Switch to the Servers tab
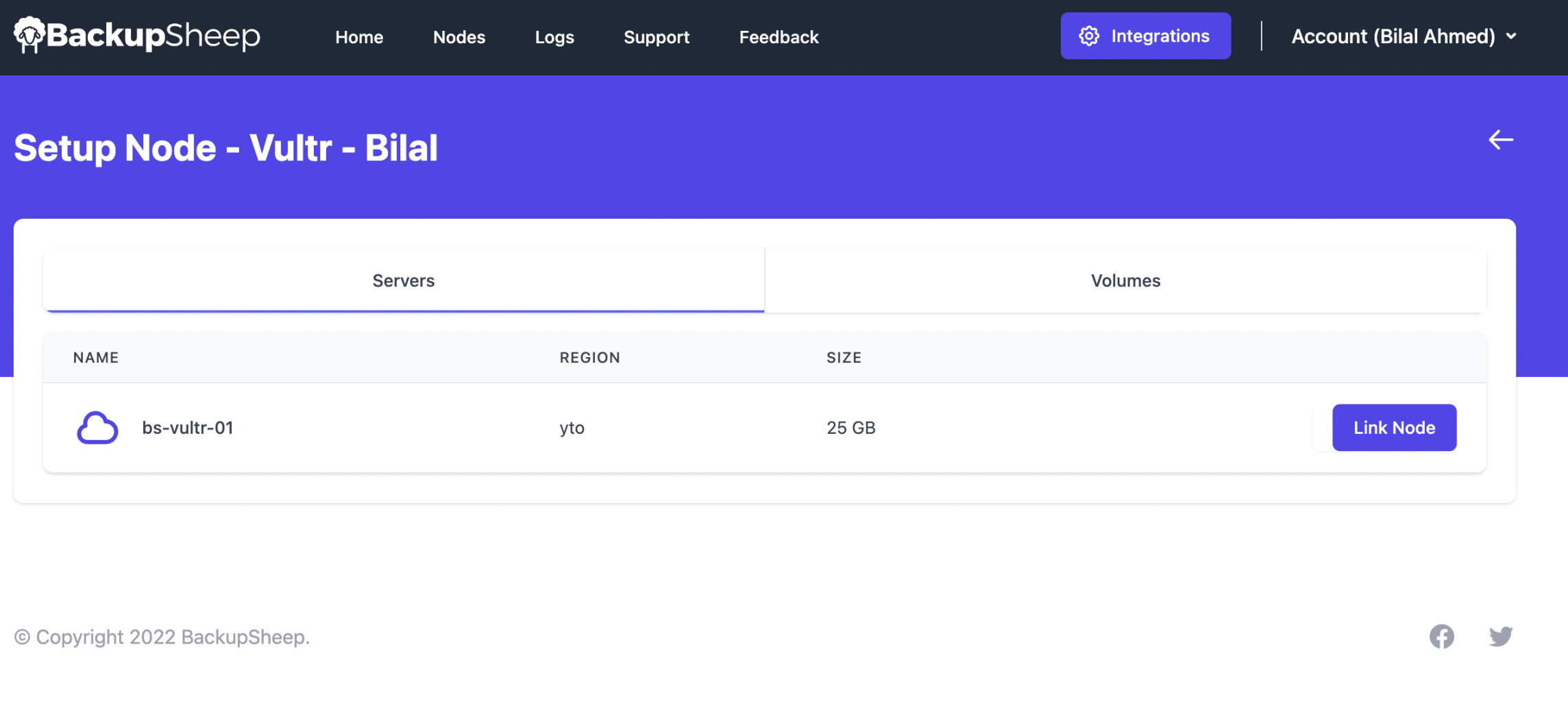 pyautogui.click(x=404, y=280)
